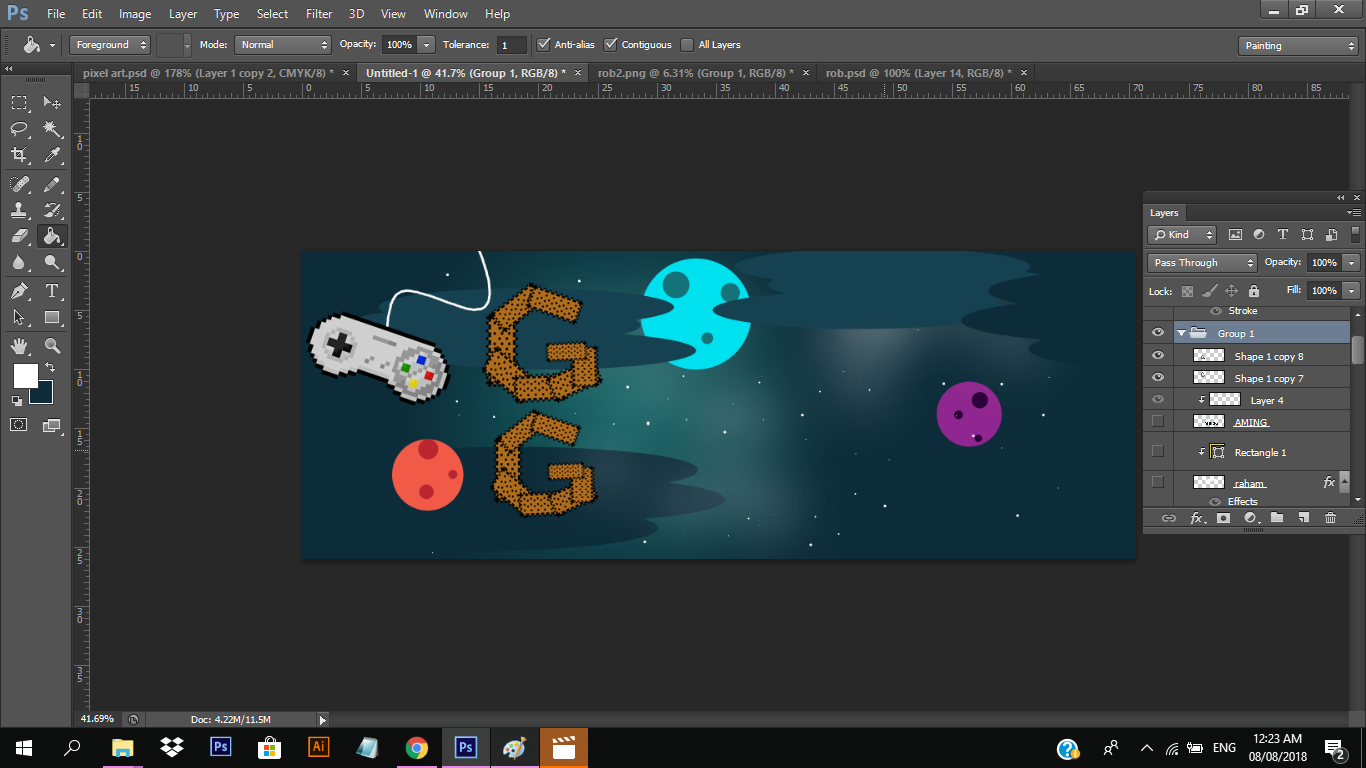Select the History Brush tool
This screenshot has height=768, width=1366.
(x=52, y=210)
